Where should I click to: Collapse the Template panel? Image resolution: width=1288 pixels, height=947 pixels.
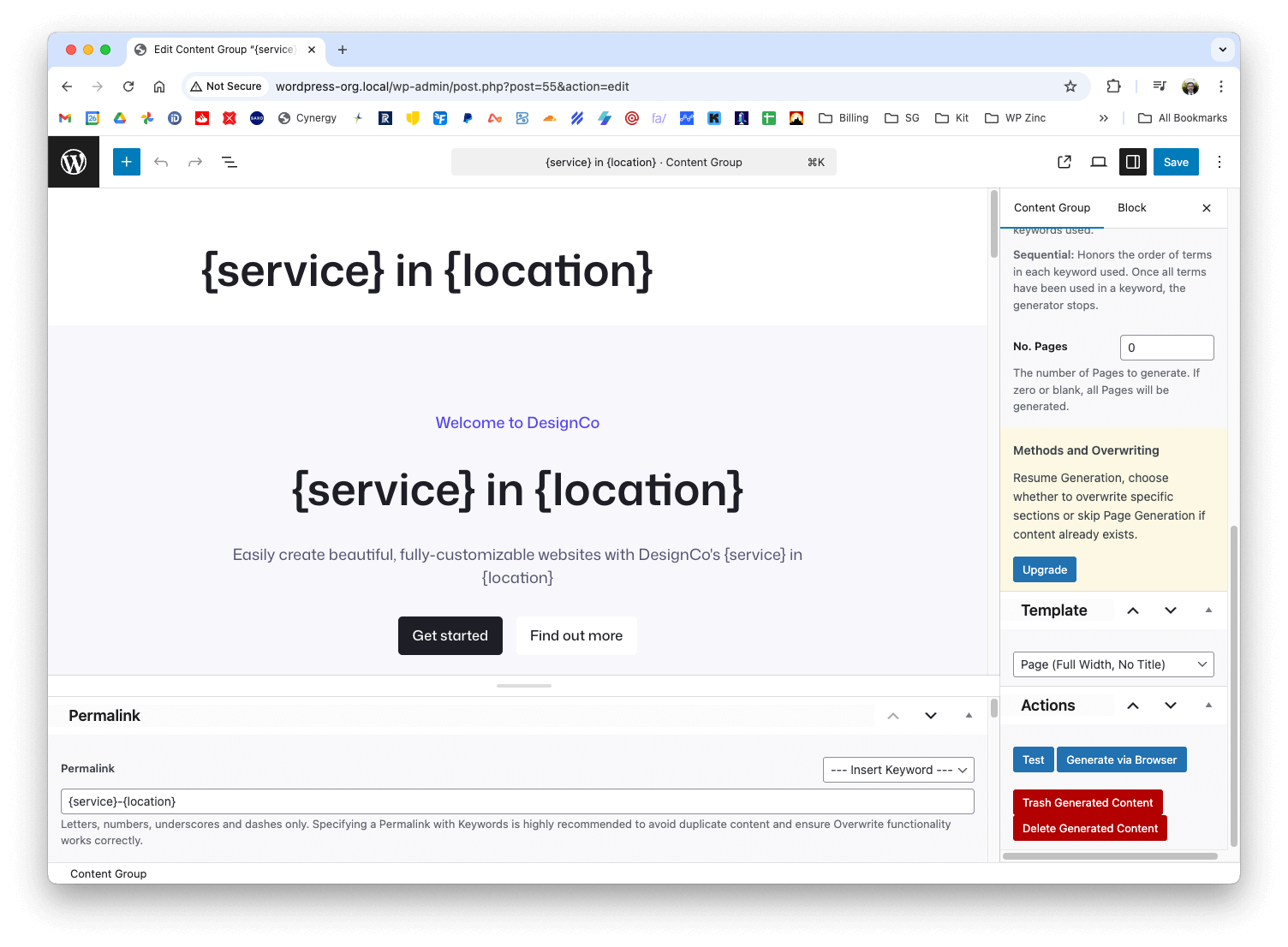click(x=1208, y=610)
